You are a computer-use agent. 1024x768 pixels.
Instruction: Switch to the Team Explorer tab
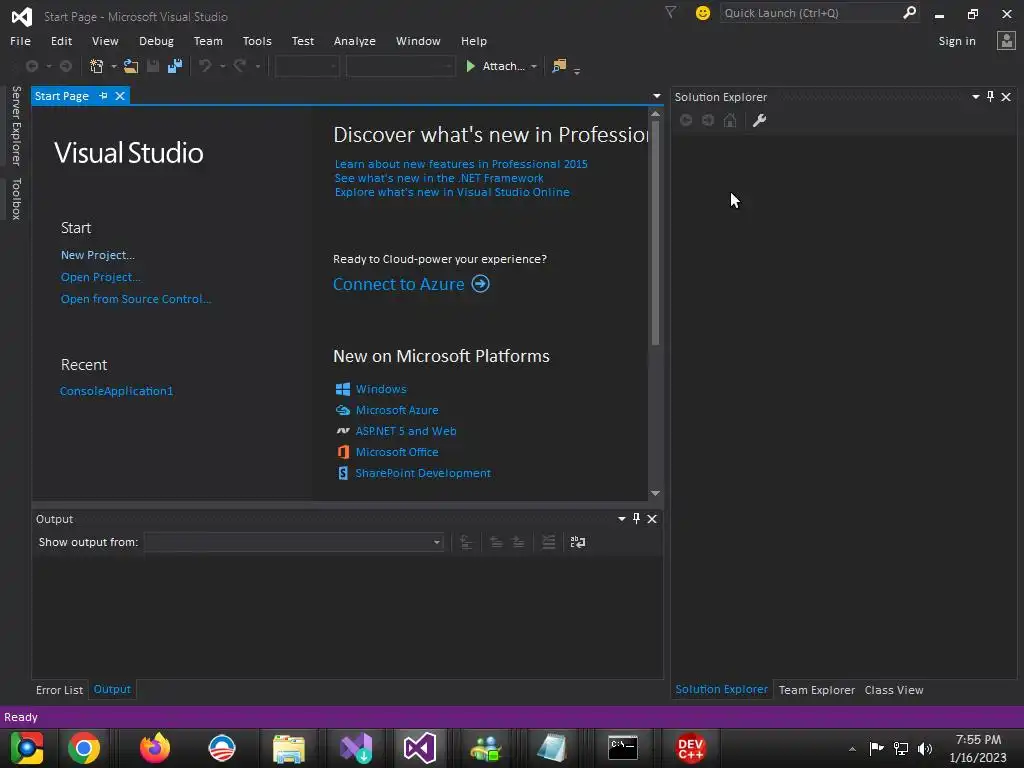(x=816, y=690)
